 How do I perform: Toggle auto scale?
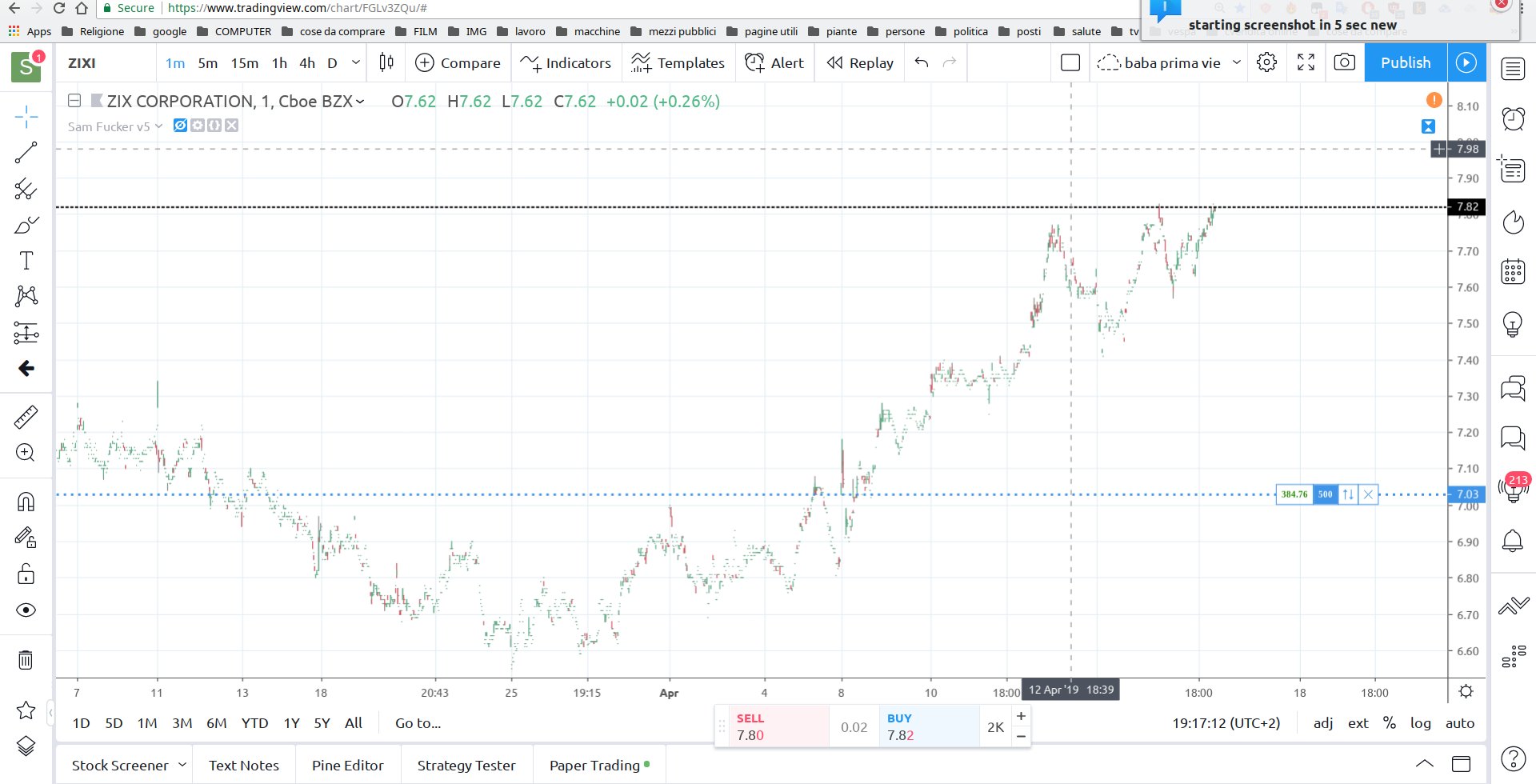tap(1460, 723)
